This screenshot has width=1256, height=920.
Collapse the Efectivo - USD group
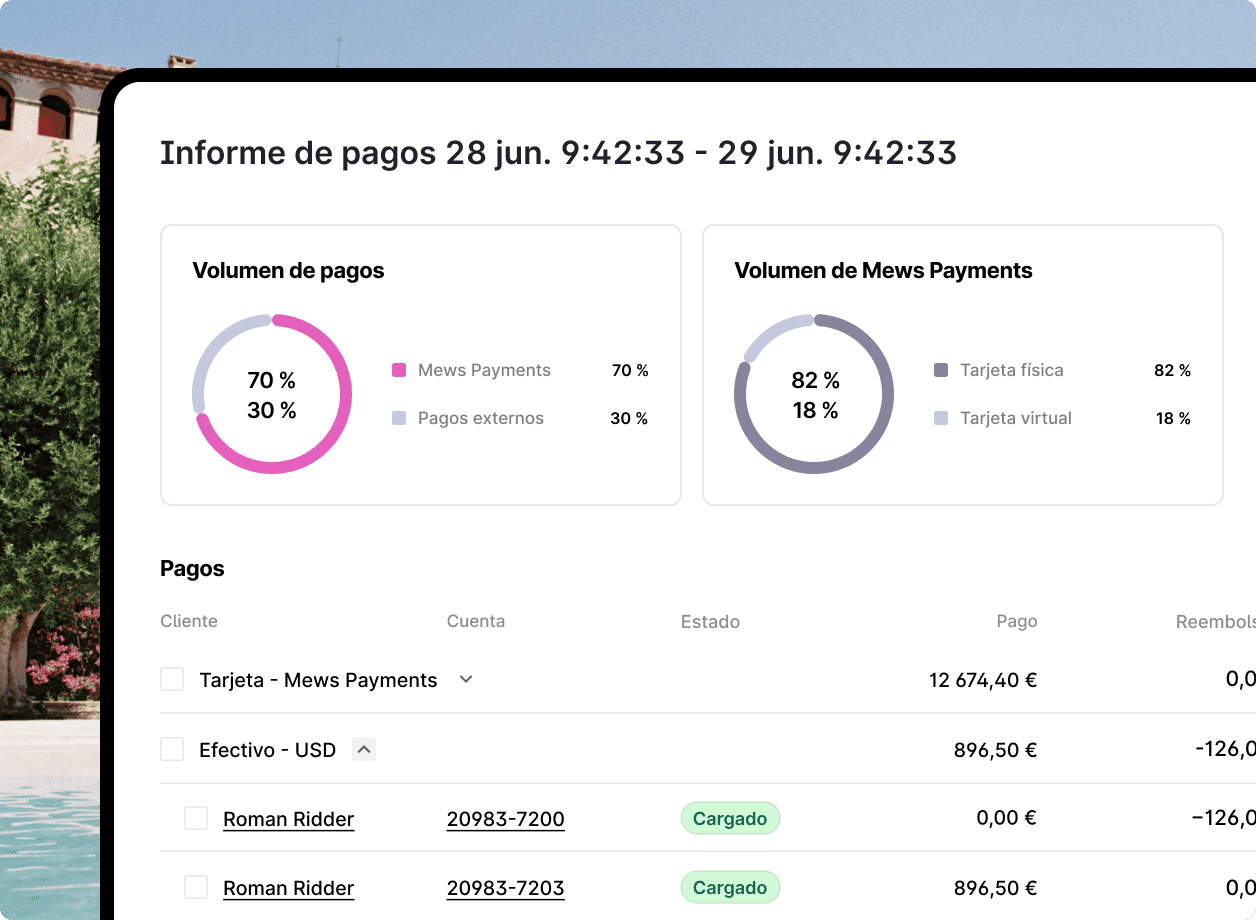pos(364,749)
